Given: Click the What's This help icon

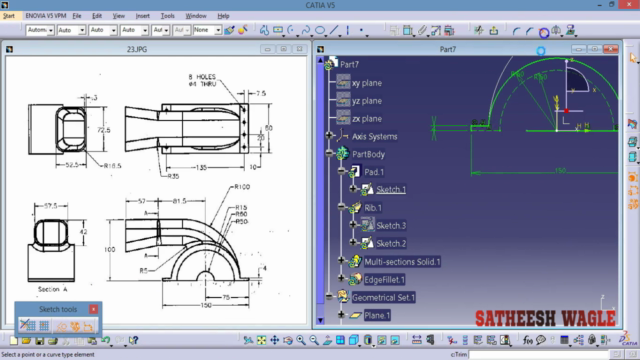Looking at the screenshot, I should (133, 340).
